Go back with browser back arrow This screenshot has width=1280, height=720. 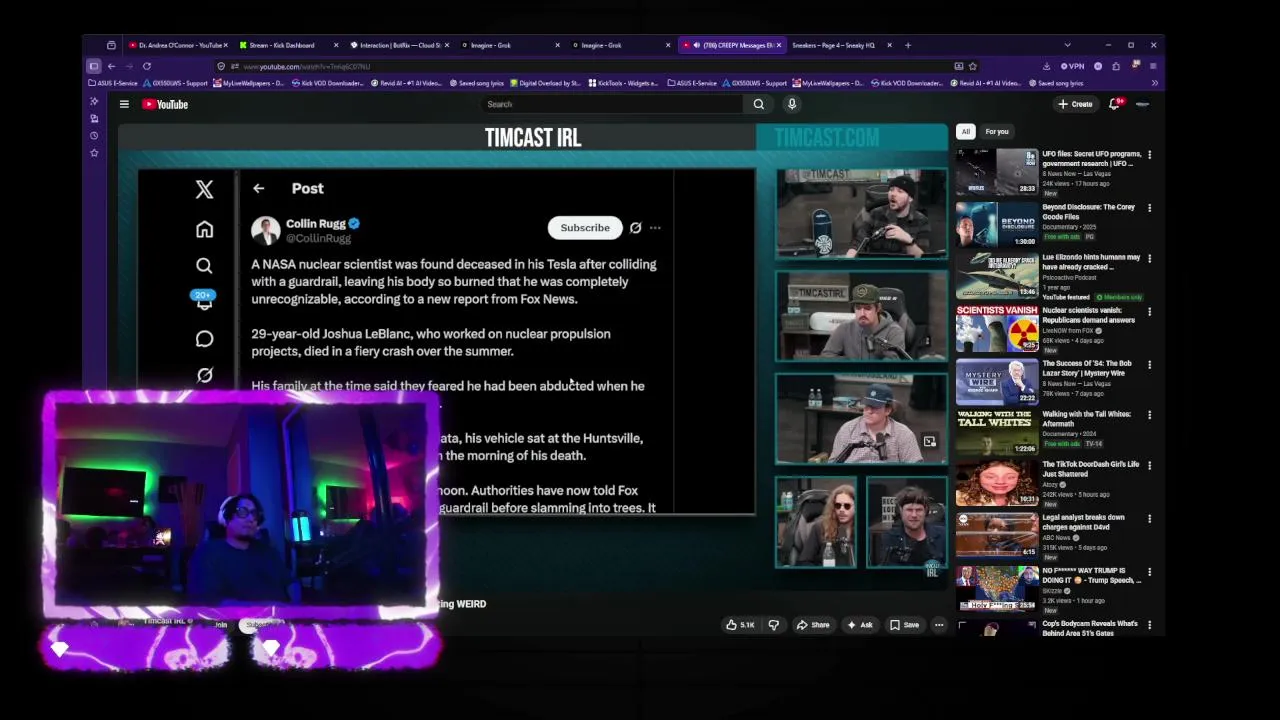click(x=112, y=66)
